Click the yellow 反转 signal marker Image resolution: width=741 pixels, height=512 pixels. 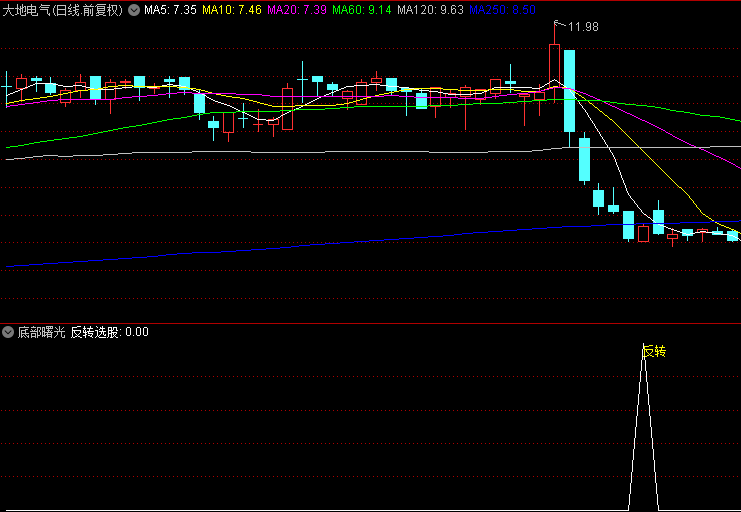tap(655, 351)
